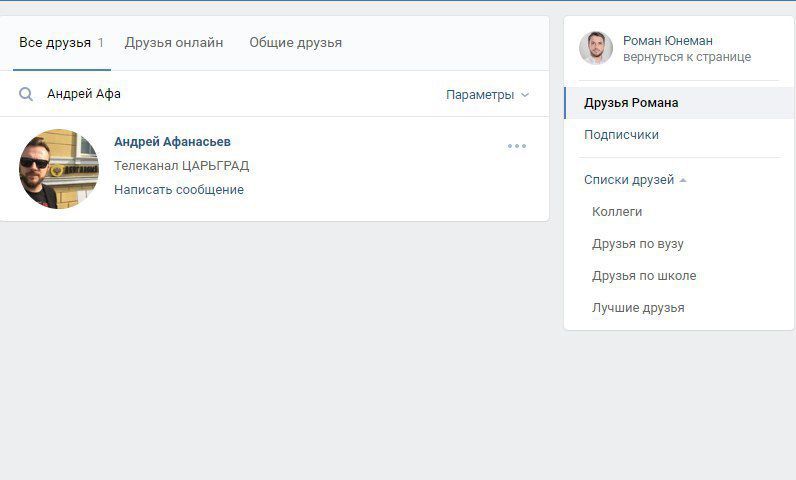Click Роман Юнеман's avatar
The height and width of the screenshot is (480, 796).
595,48
